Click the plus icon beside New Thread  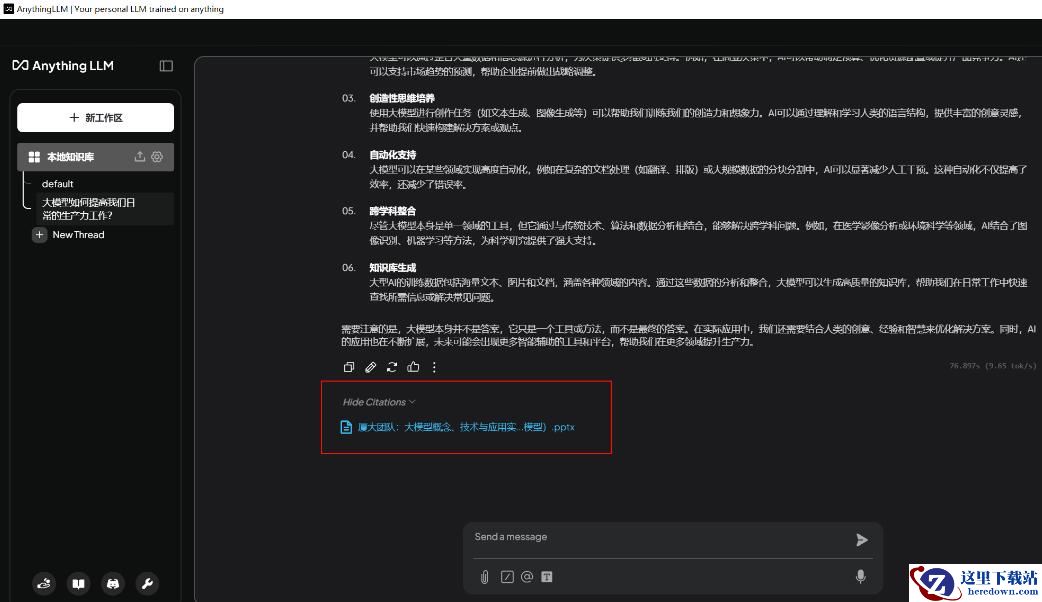coord(39,235)
